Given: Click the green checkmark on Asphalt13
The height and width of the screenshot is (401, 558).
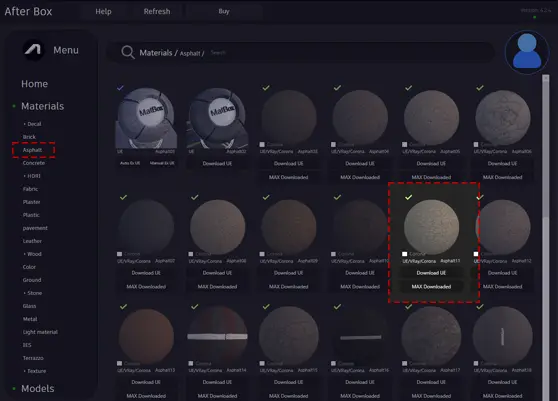Looking at the screenshot, I should coord(123,306).
